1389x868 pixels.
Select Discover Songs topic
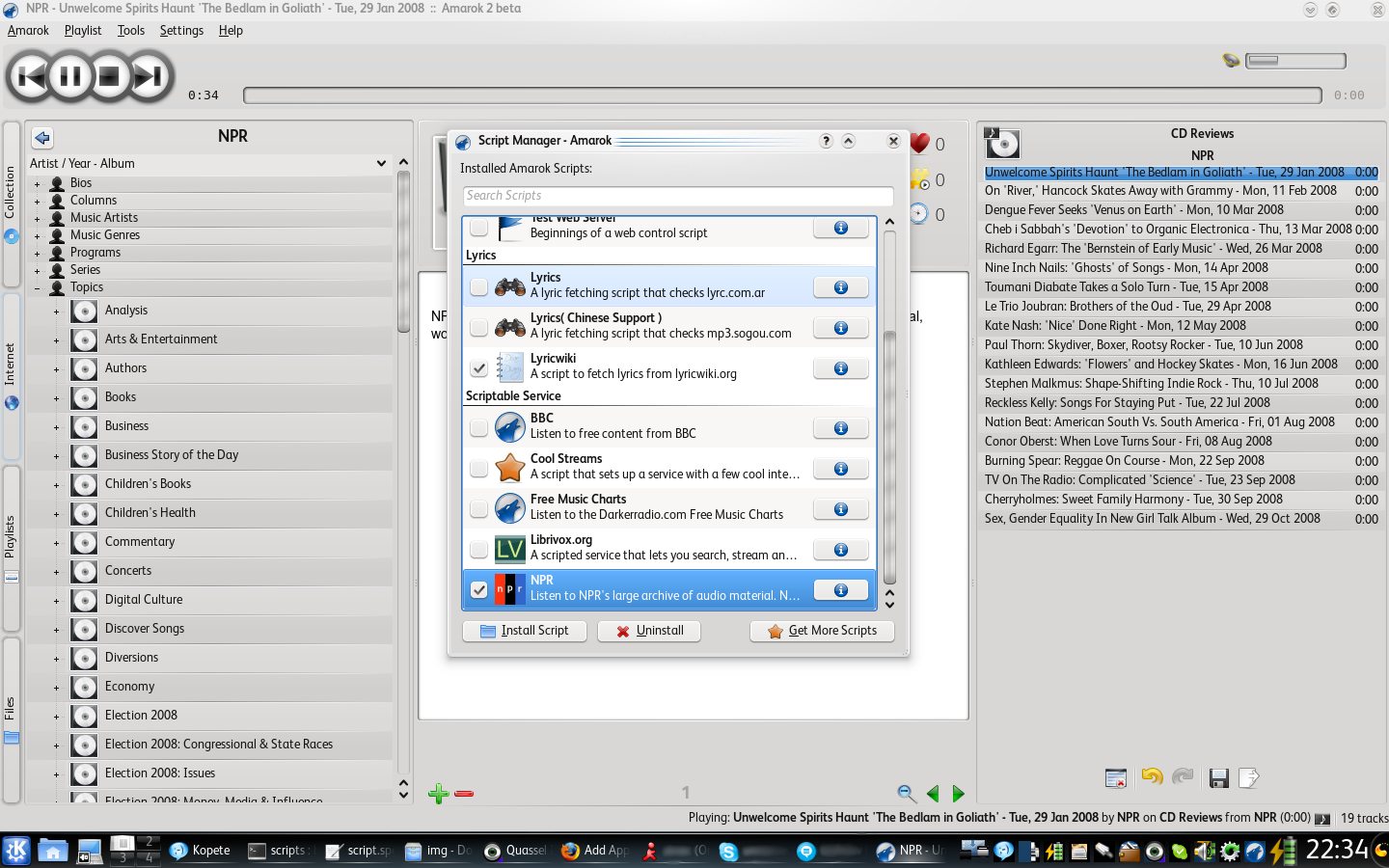(x=145, y=629)
